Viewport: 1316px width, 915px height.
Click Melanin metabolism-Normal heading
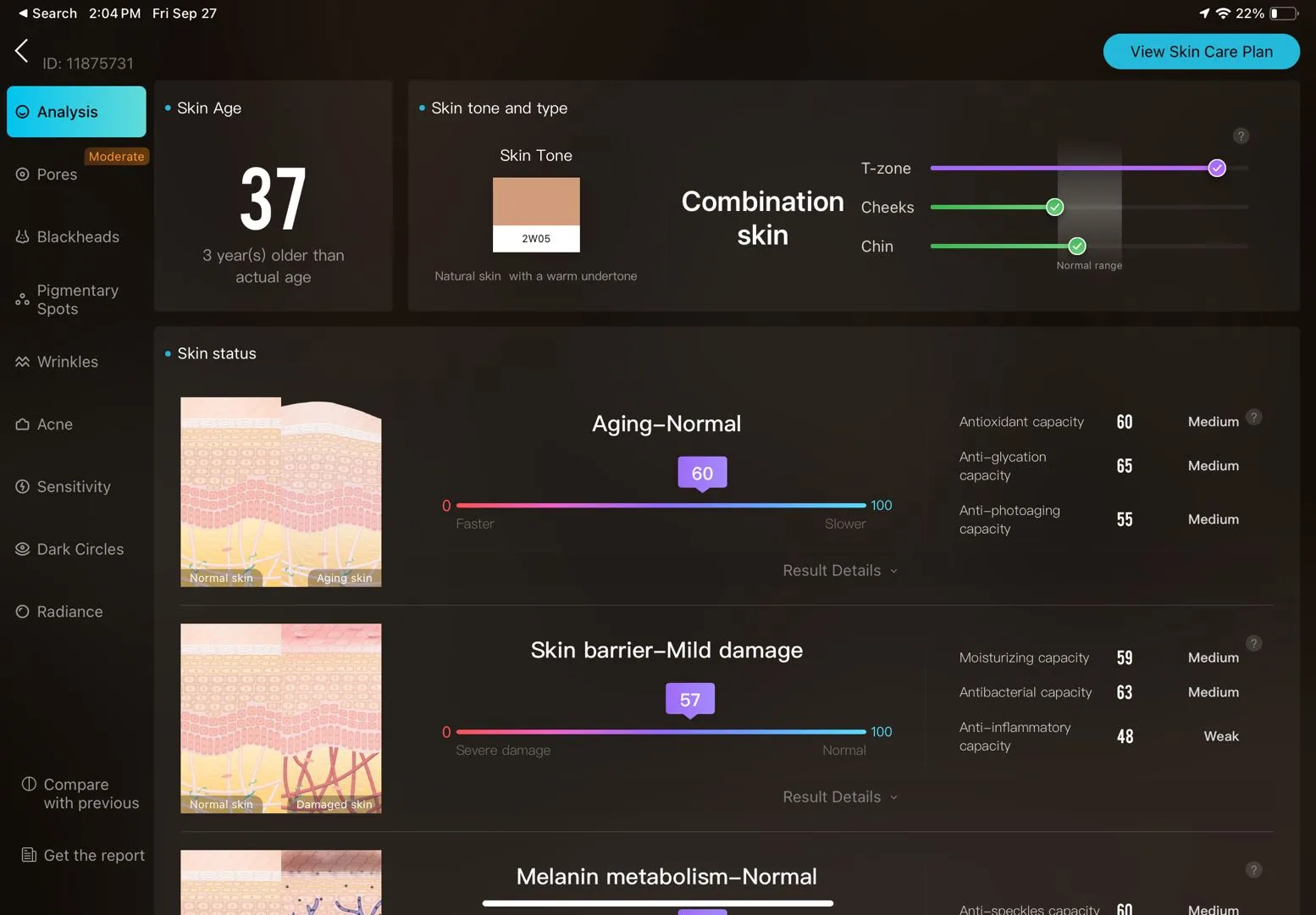click(x=666, y=876)
